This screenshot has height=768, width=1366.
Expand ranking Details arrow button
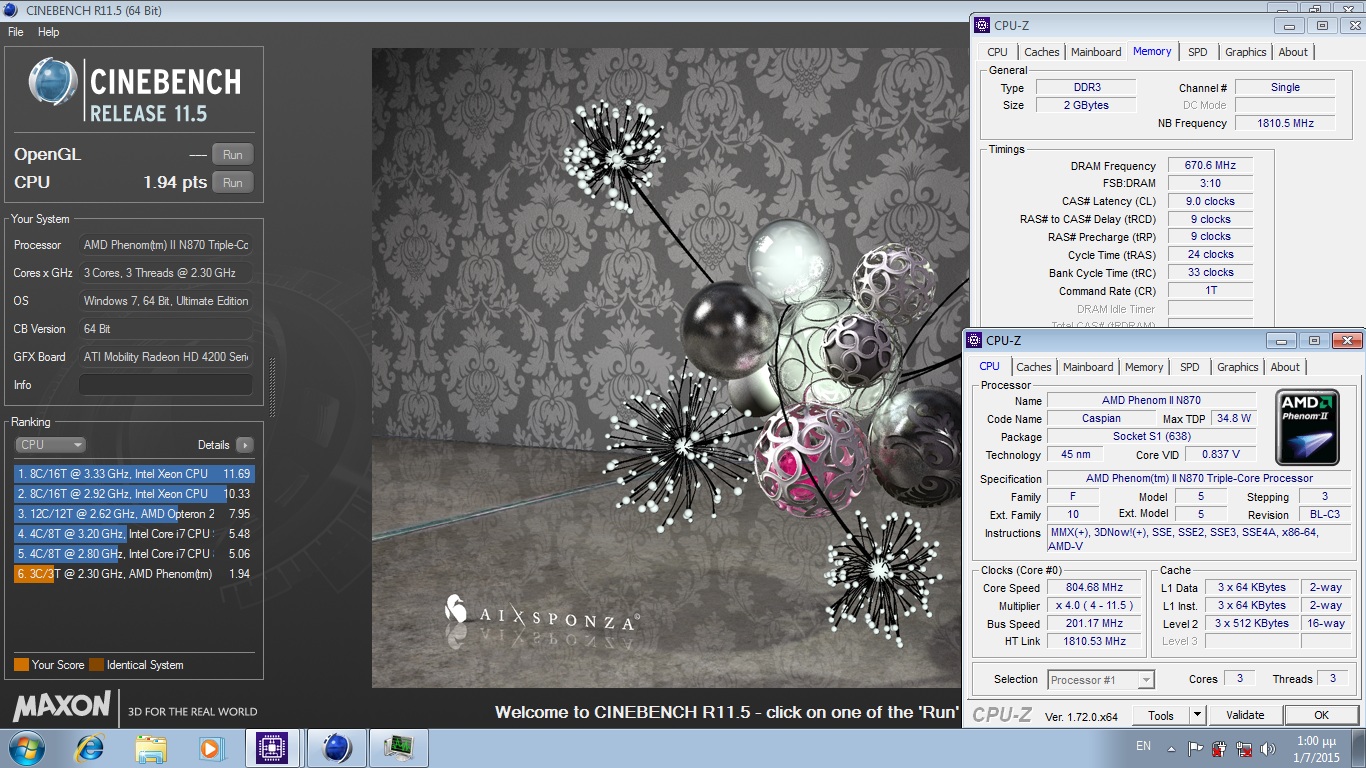(x=245, y=445)
